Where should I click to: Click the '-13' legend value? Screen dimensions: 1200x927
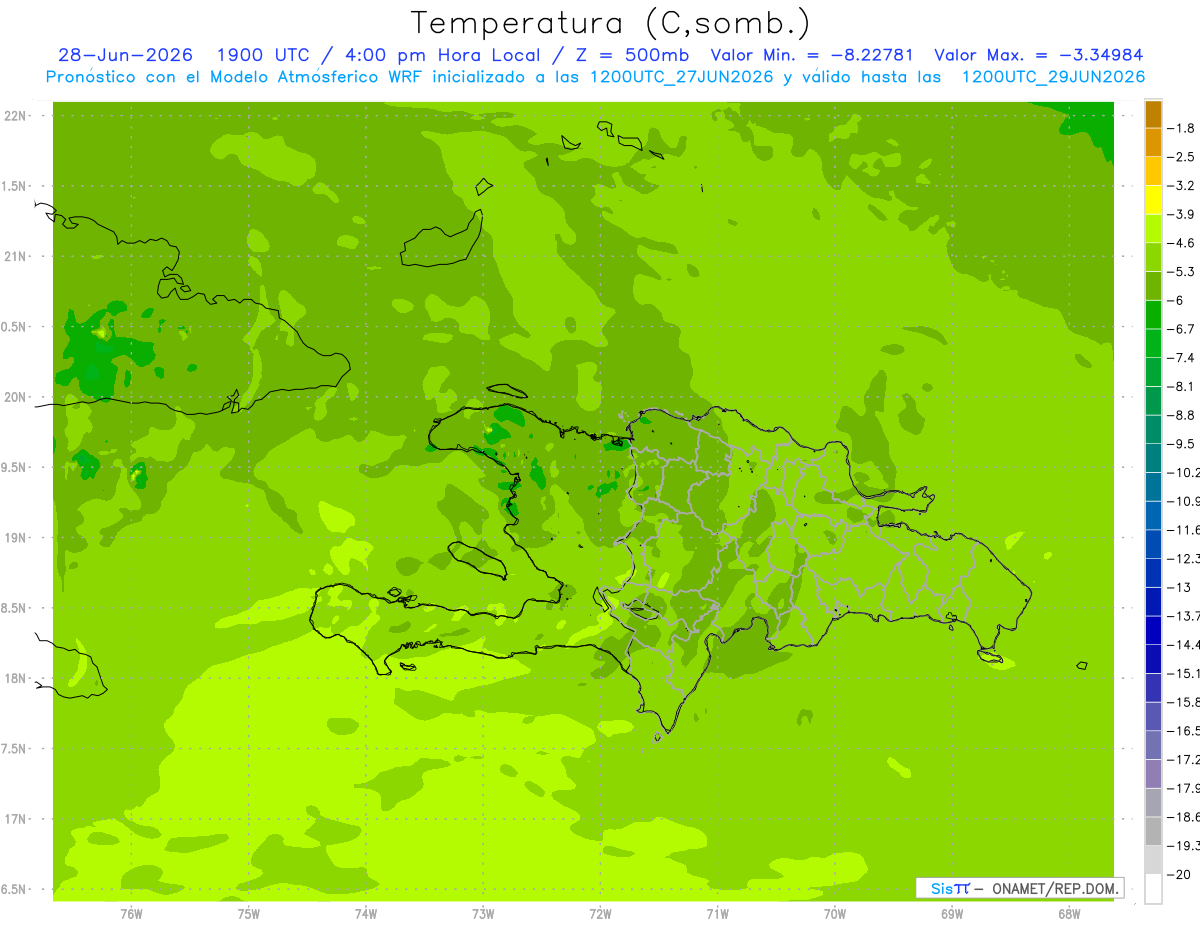pyautogui.click(x=1178, y=587)
